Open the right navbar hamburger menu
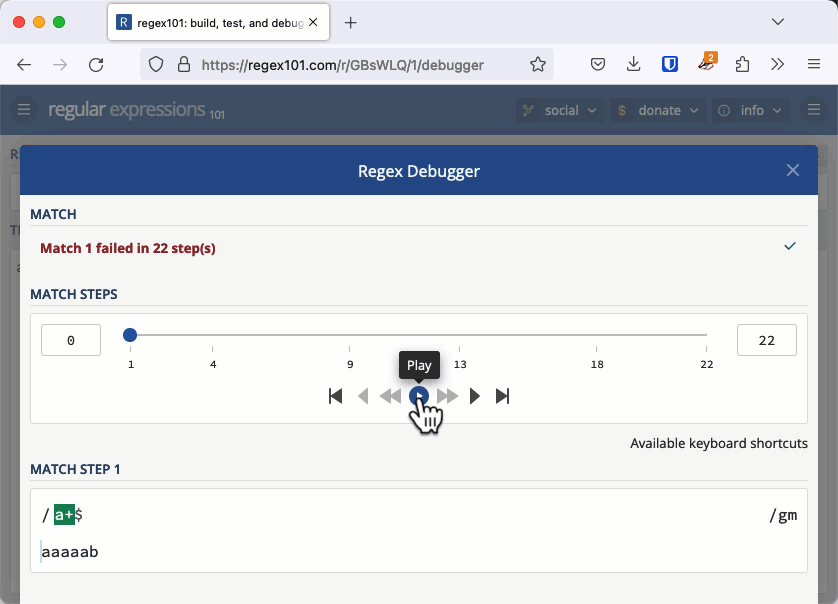This screenshot has width=838, height=604. [x=814, y=110]
